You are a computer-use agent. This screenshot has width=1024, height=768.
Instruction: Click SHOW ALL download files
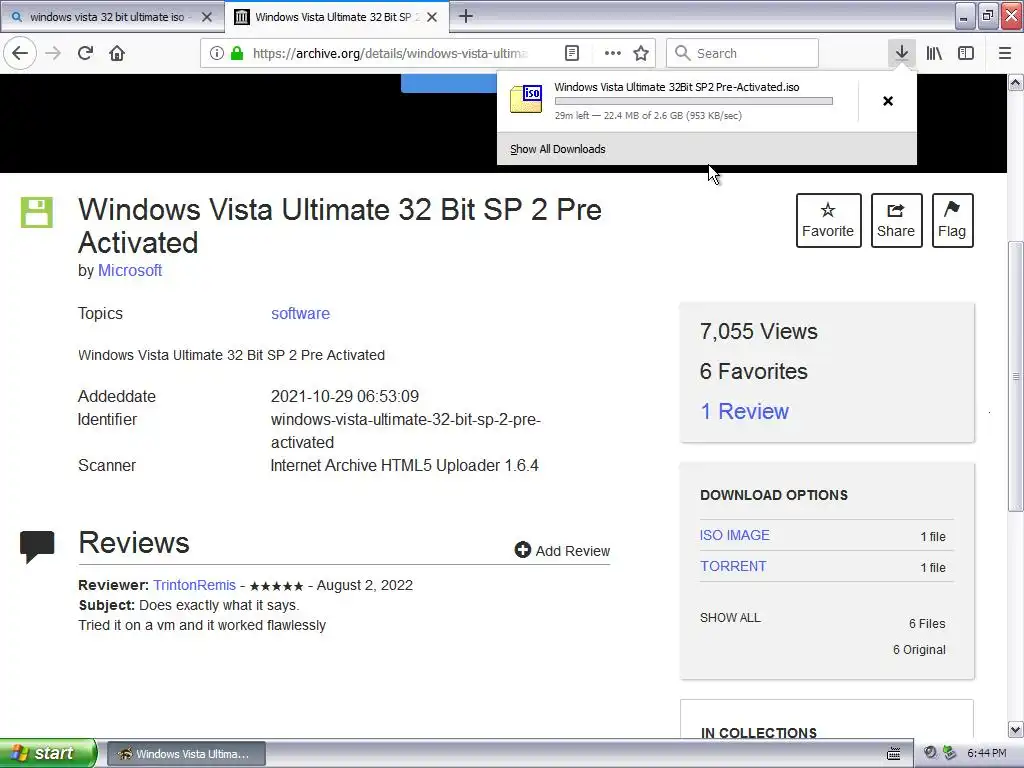pyautogui.click(x=730, y=618)
